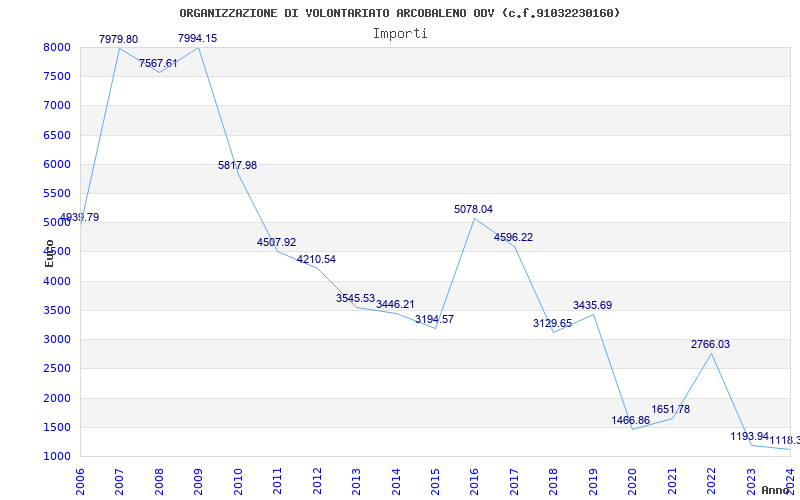Click the 7979.80 data label for 2007
Image resolution: width=800 pixels, height=500 pixels.
tap(118, 39)
